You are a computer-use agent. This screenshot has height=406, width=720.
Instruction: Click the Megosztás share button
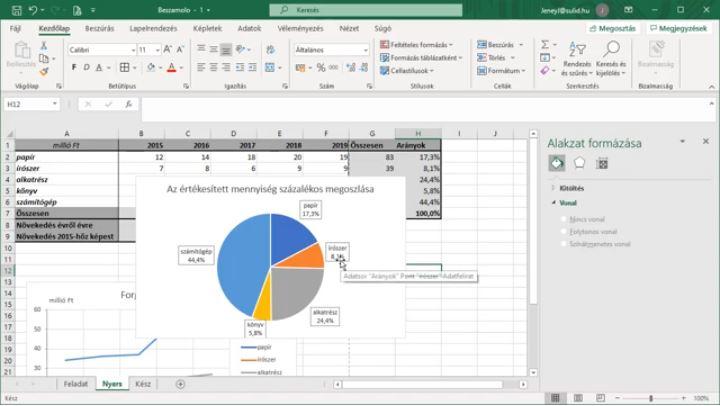[x=611, y=29]
